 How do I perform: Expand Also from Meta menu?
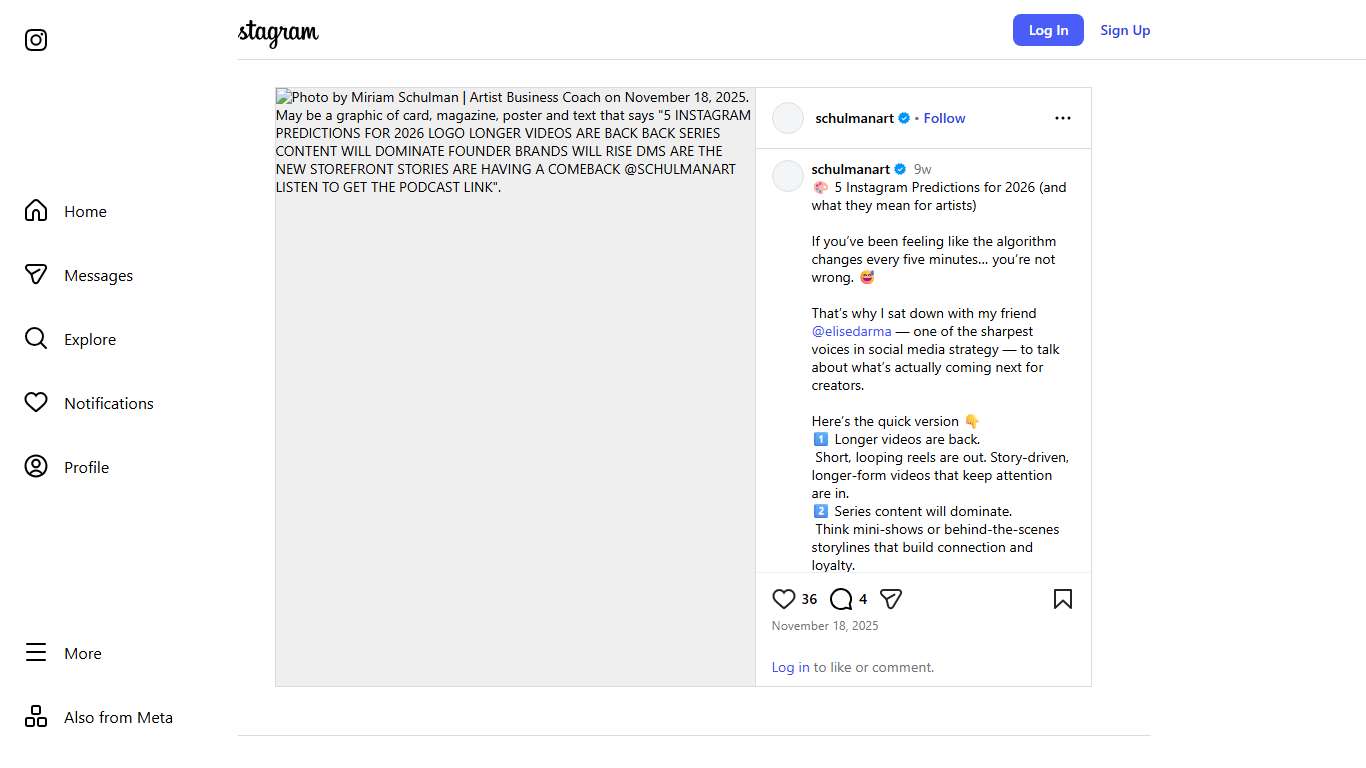(36, 717)
